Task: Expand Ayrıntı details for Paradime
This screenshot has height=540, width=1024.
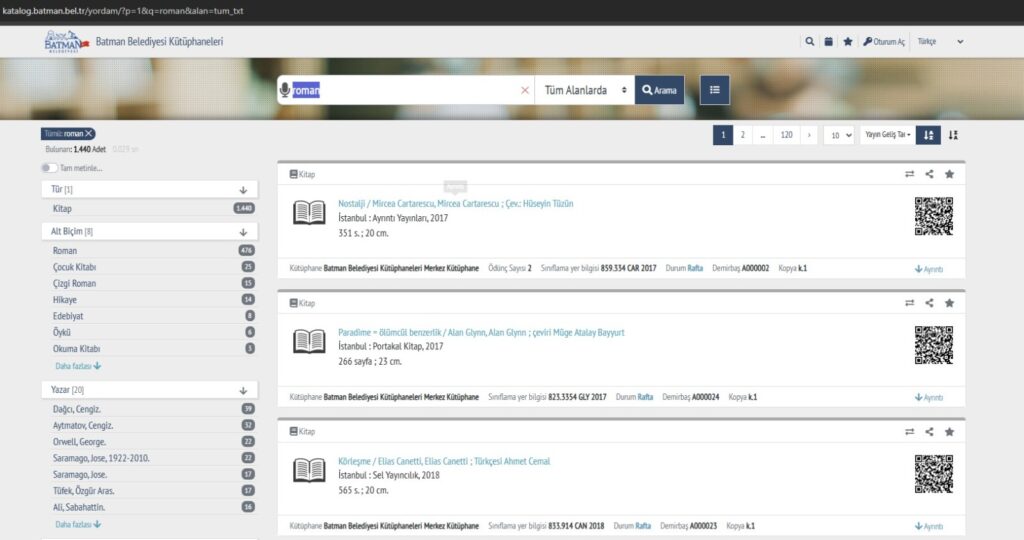Action: click(x=929, y=397)
